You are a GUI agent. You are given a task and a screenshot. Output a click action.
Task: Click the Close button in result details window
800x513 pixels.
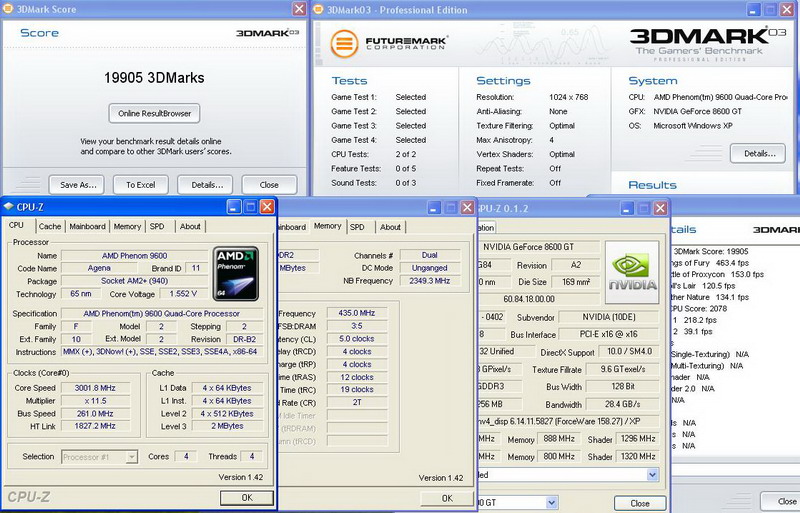click(x=783, y=501)
